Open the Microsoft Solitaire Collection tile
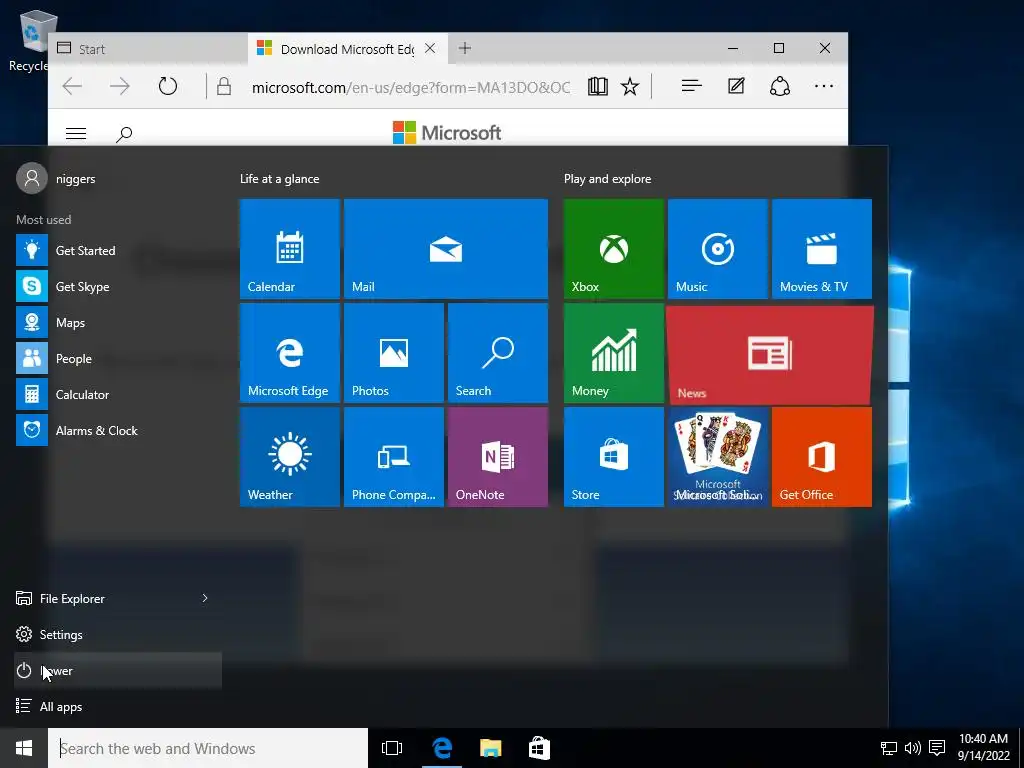This screenshot has width=1024, height=768. 718,456
